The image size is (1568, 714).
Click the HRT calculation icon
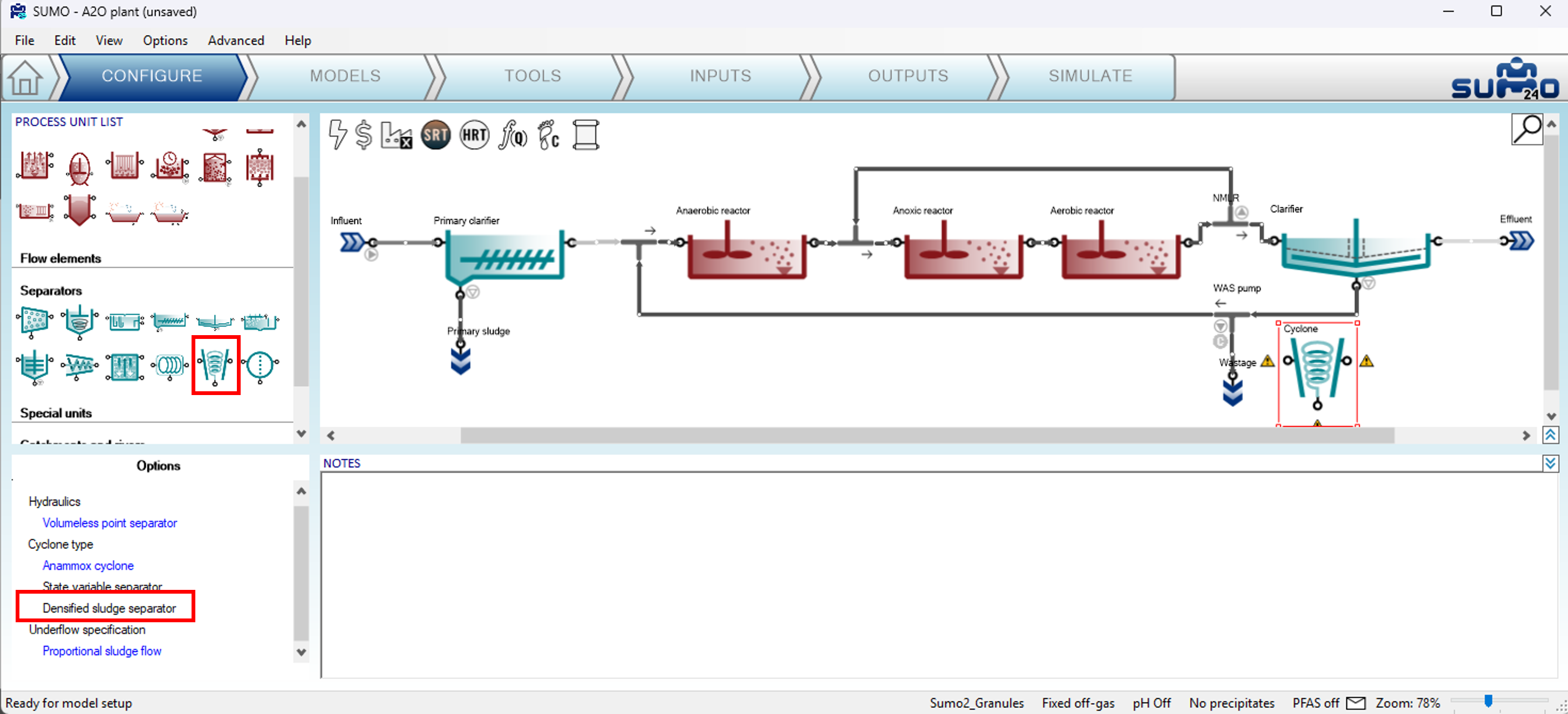point(474,135)
